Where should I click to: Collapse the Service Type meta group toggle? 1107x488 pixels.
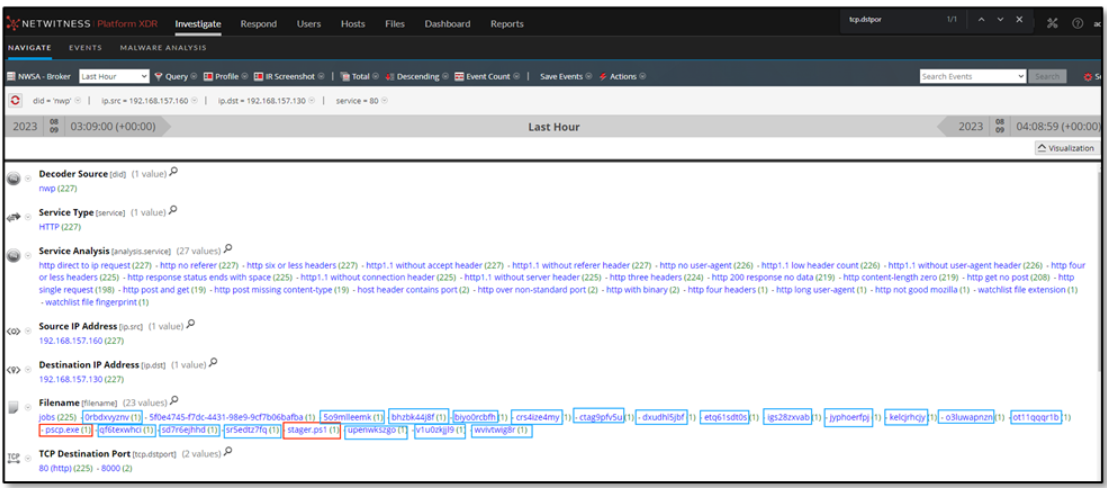coord(28,214)
